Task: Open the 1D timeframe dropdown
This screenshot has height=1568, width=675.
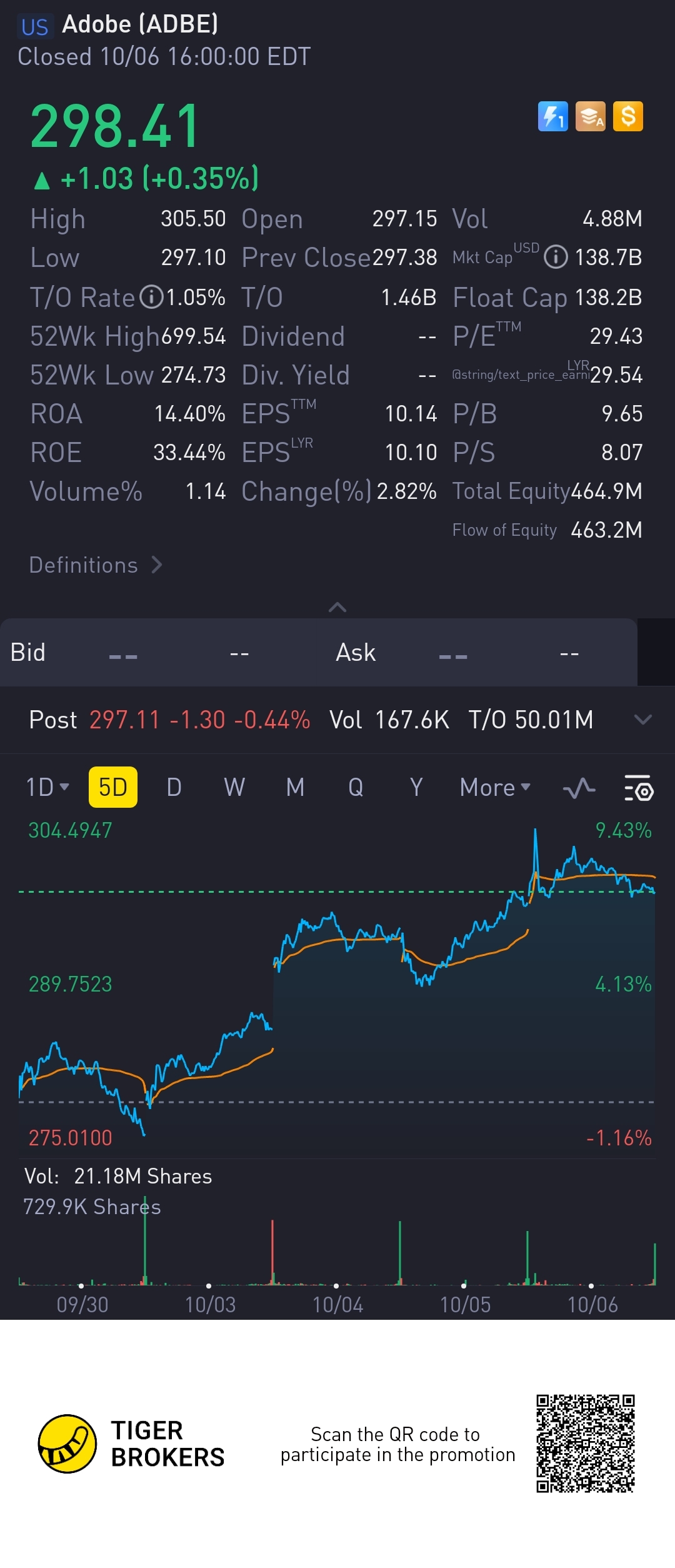Action: click(47, 787)
